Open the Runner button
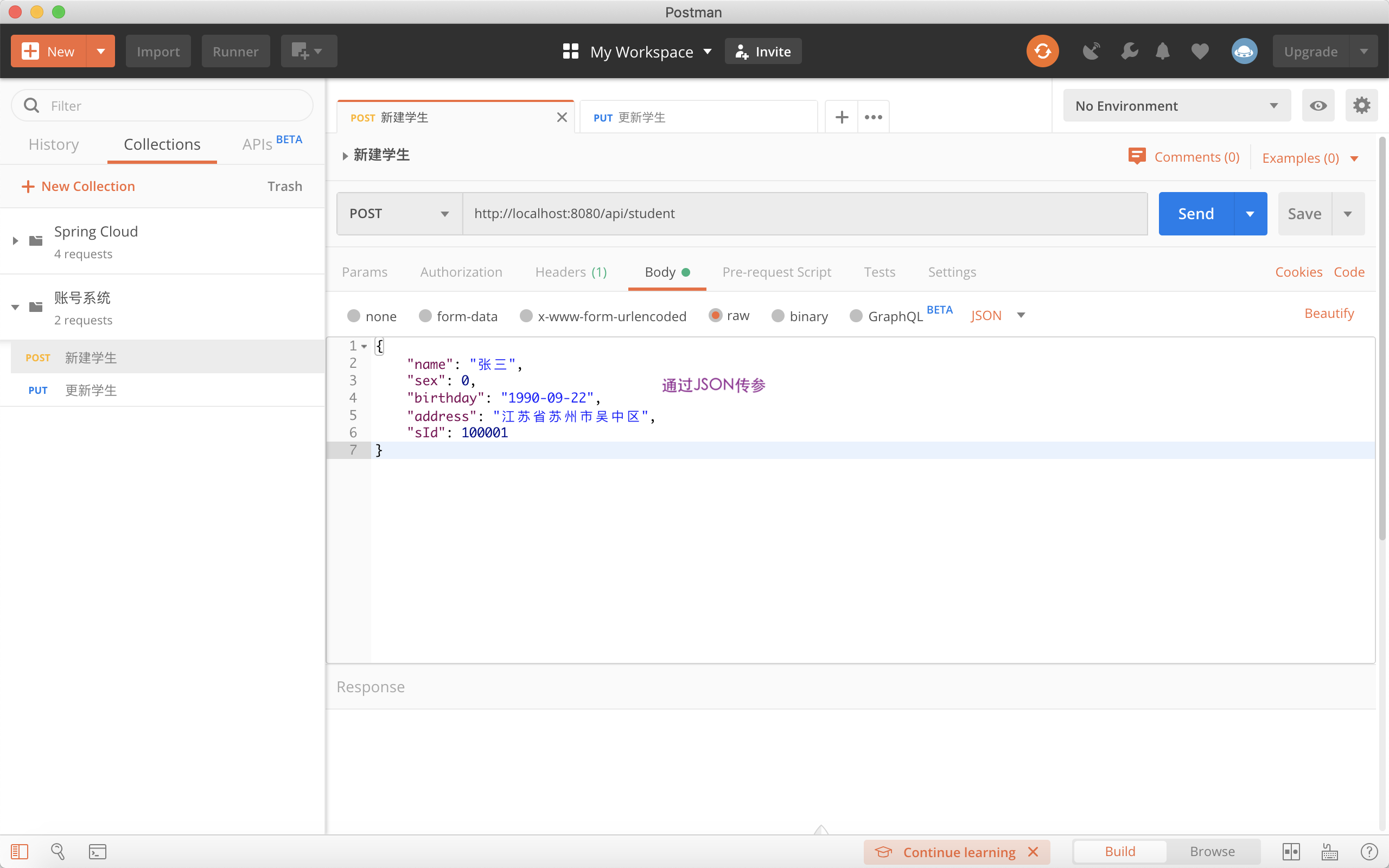Viewport: 1389px width, 868px height. tap(235, 51)
